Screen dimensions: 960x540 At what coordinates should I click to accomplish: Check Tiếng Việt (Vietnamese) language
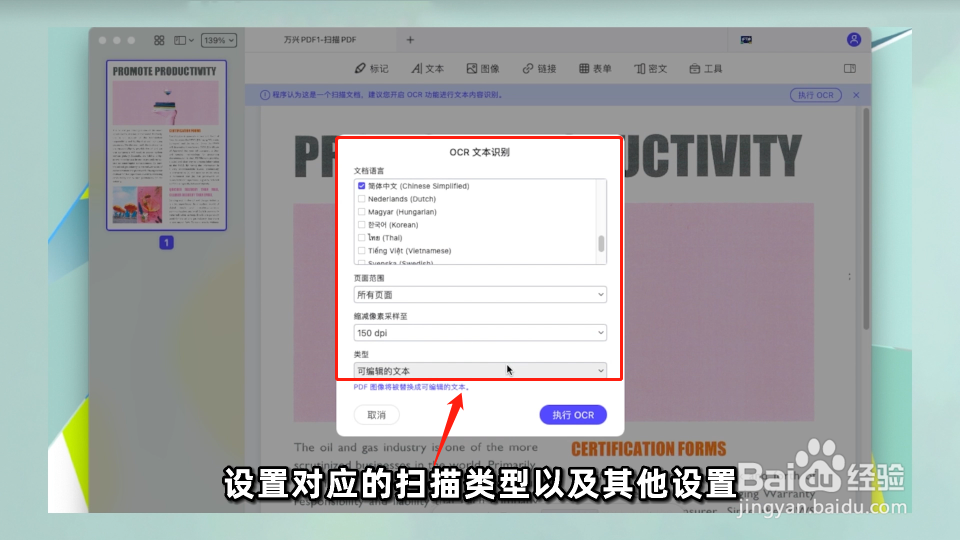click(x=361, y=250)
